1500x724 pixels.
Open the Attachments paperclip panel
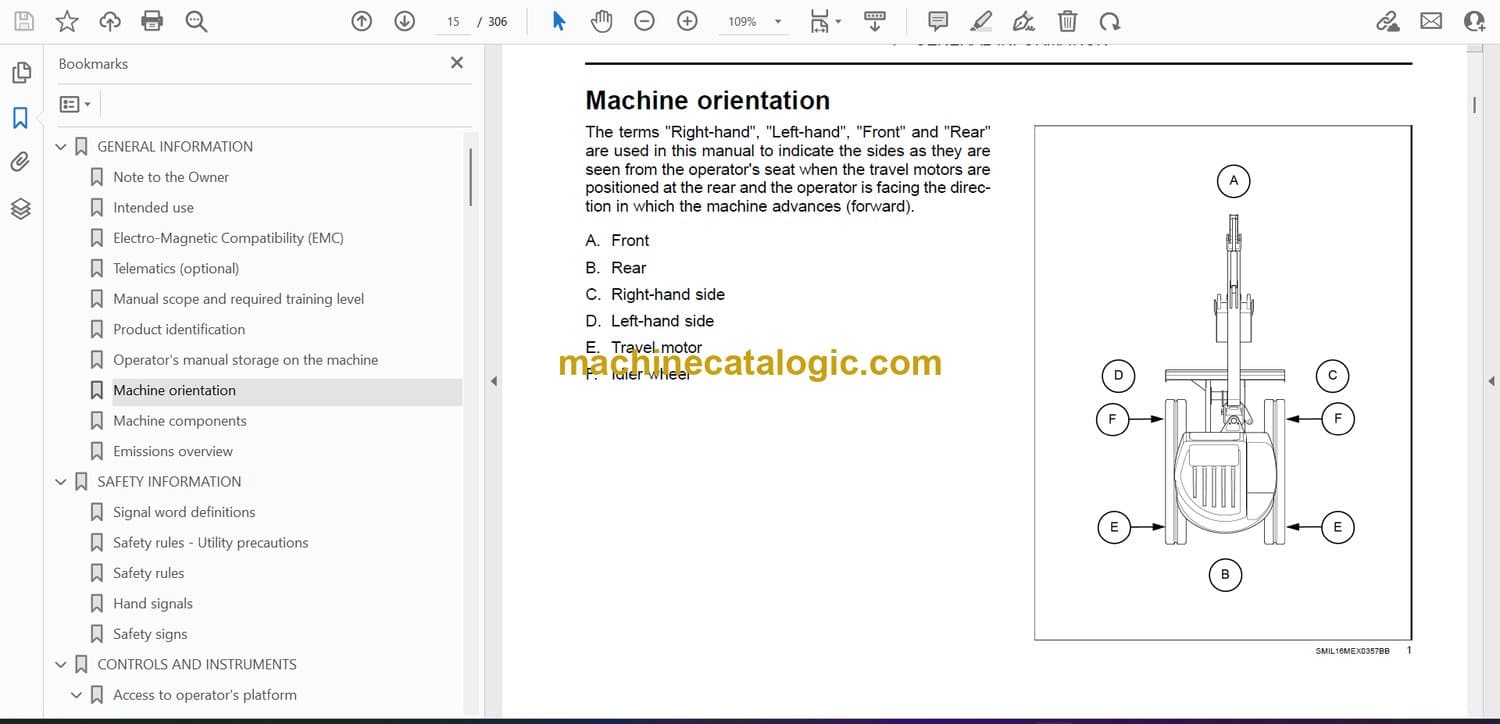coord(21,162)
